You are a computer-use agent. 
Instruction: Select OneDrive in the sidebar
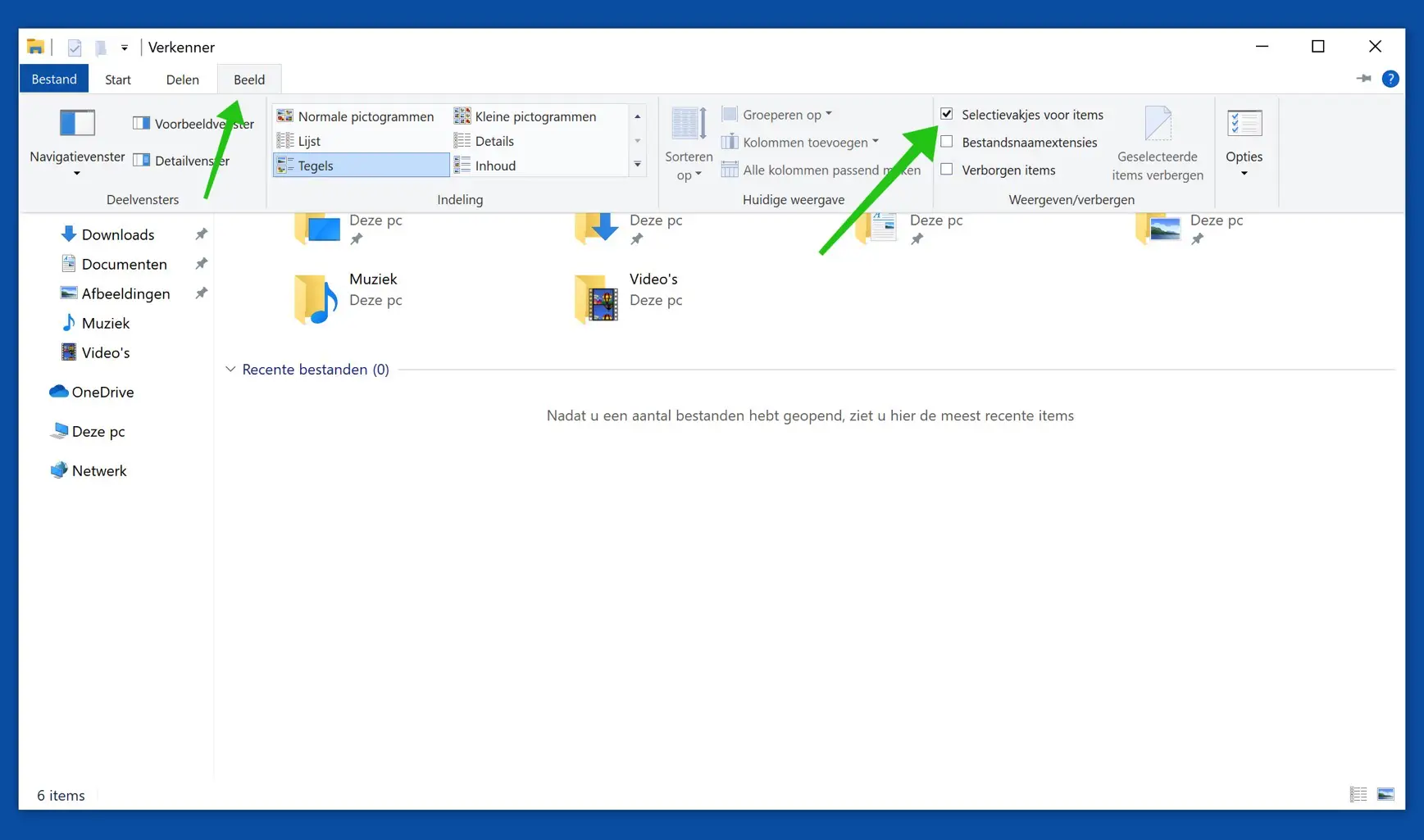pos(91,392)
